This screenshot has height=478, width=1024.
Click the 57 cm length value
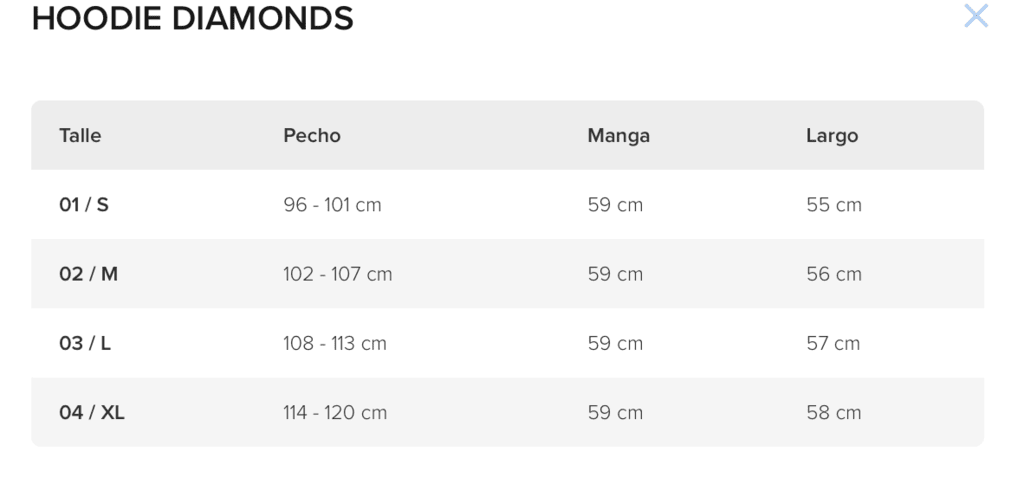coord(833,343)
